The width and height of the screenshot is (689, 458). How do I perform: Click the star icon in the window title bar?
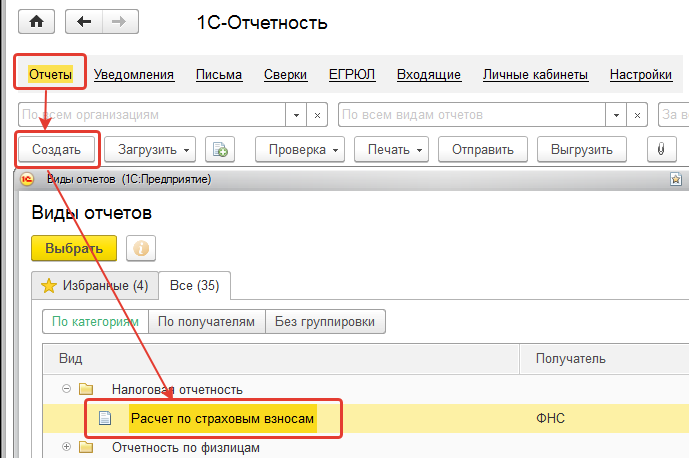click(678, 180)
